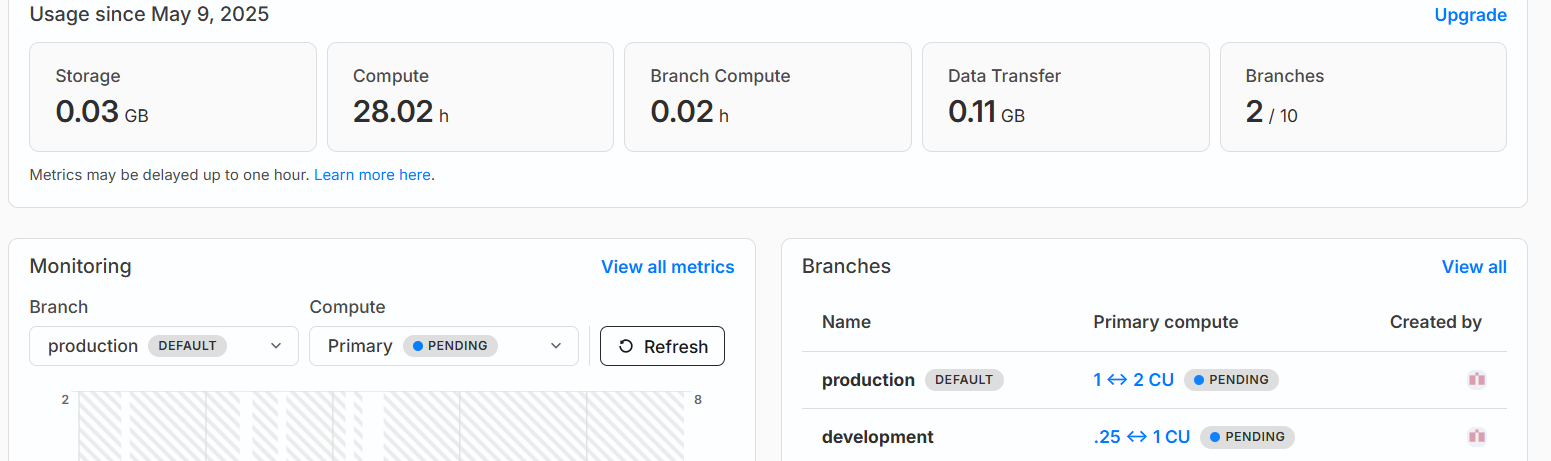This screenshot has width=1551, height=461.
Task: Click the production row creator avatar icon
Action: (1477, 380)
